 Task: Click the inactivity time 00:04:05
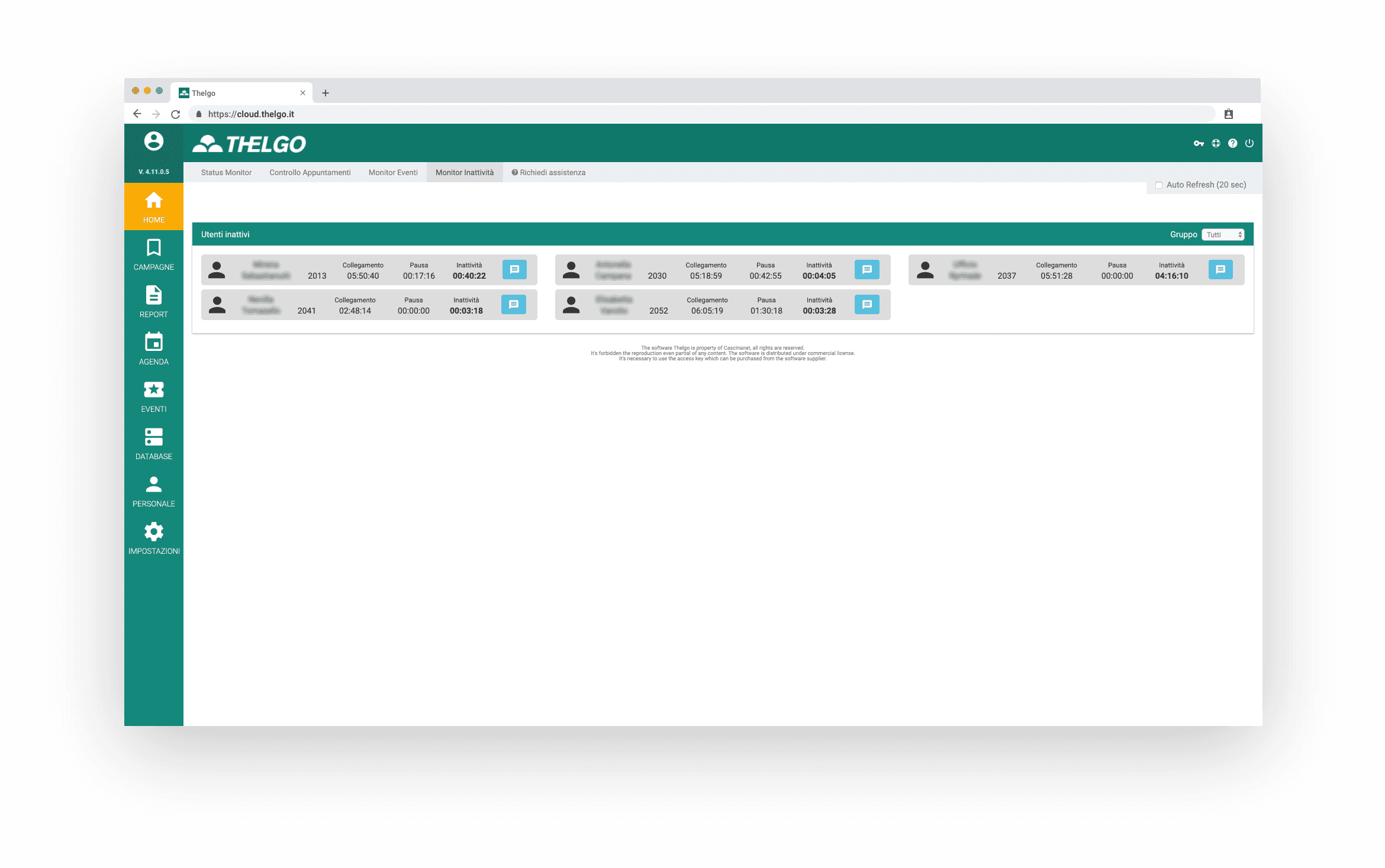pyautogui.click(x=819, y=276)
